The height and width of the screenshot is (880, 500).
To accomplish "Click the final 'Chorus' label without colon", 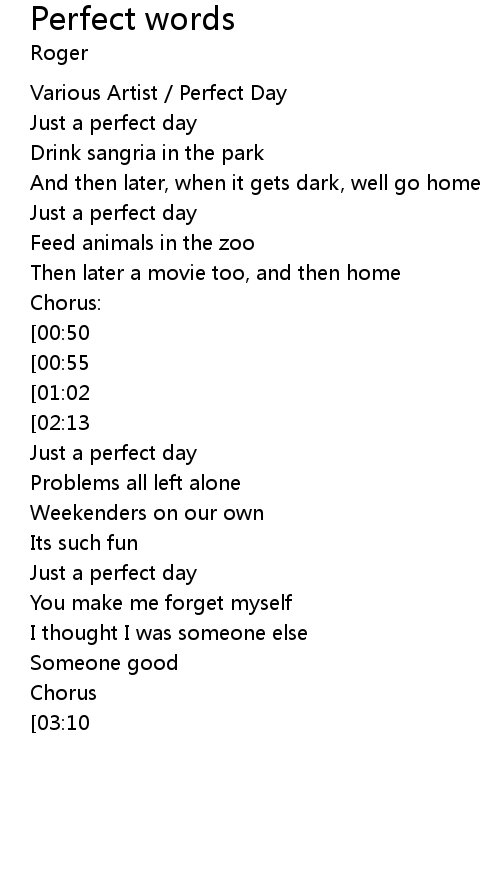I will click(63, 693).
